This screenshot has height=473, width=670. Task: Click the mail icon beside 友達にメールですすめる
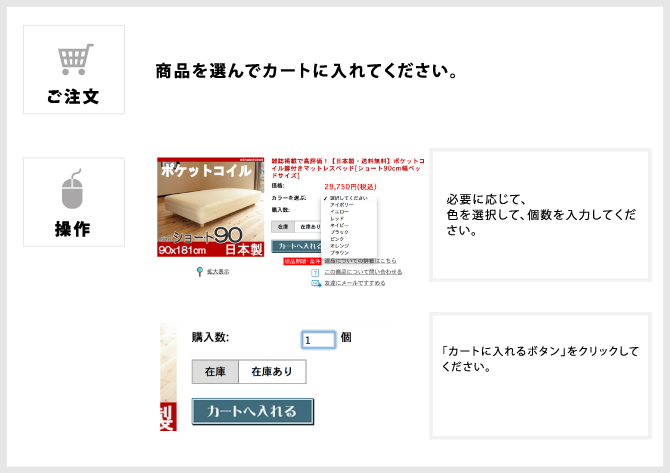tap(316, 283)
